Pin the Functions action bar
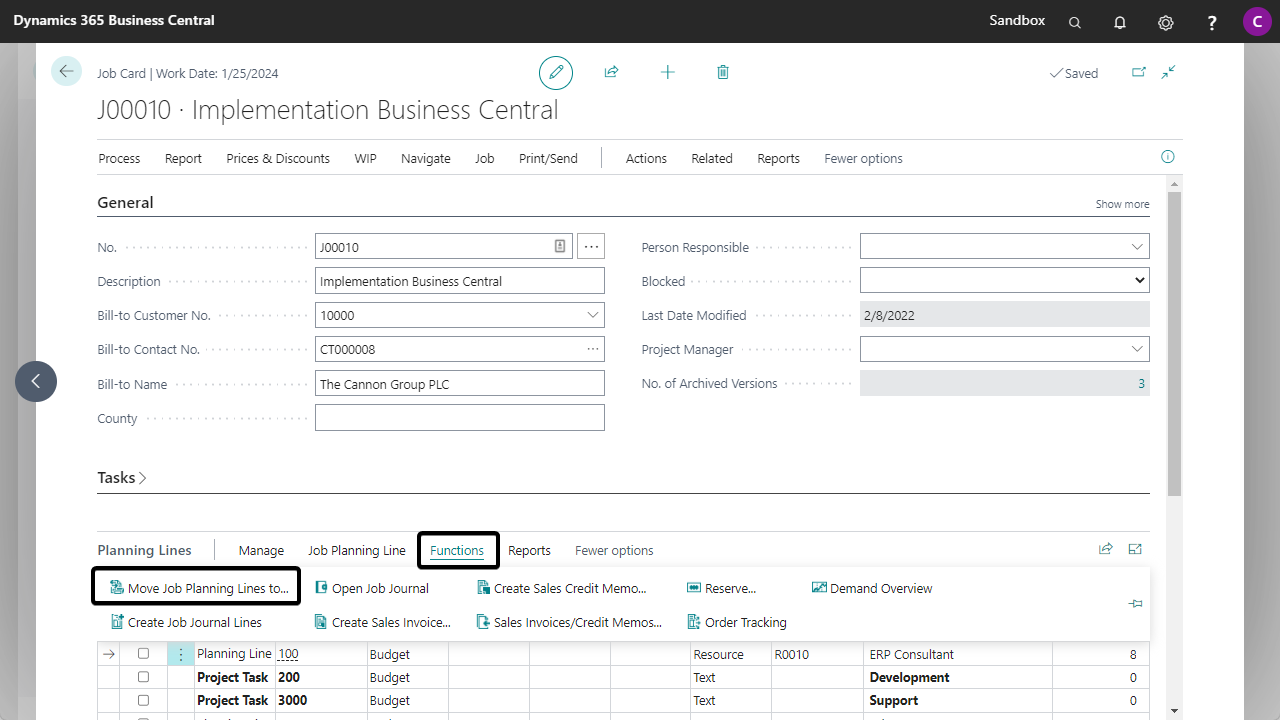Image resolution: width=1280 pixels, height=720 pixels. pos(1135,604)
